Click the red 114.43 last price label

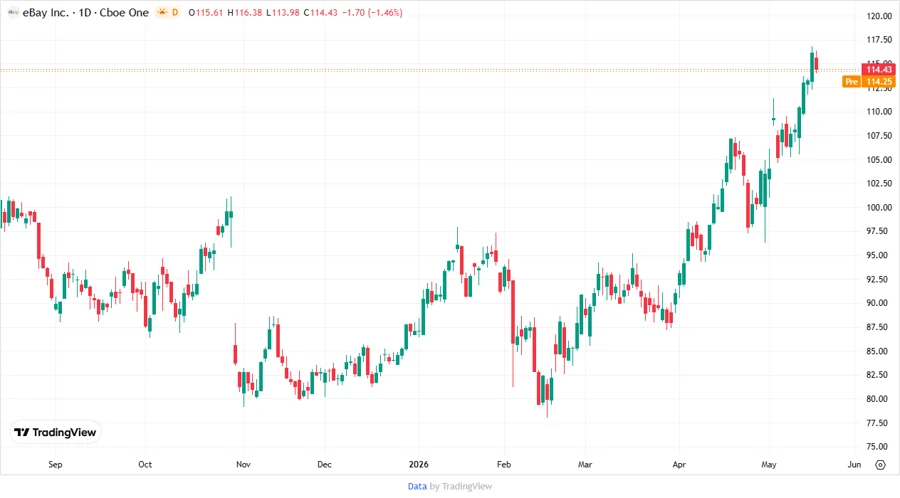click(879, 69)
